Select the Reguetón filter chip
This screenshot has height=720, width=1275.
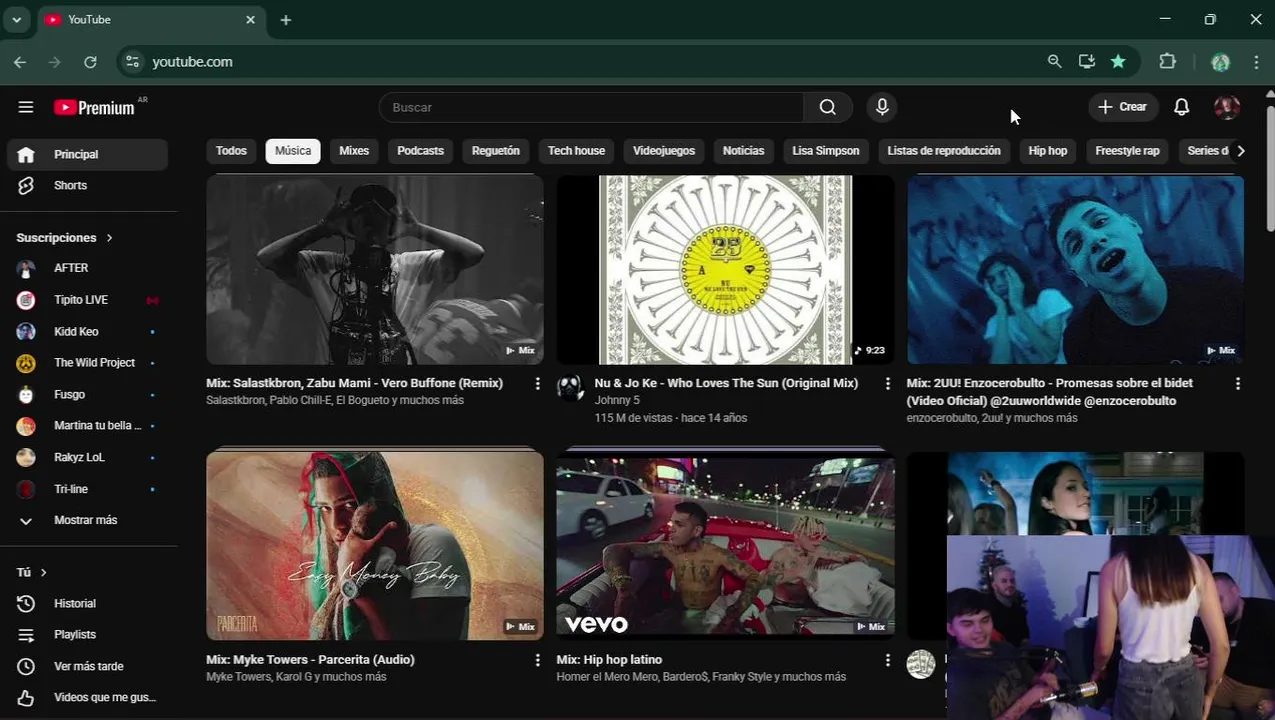tap(496, 151)
